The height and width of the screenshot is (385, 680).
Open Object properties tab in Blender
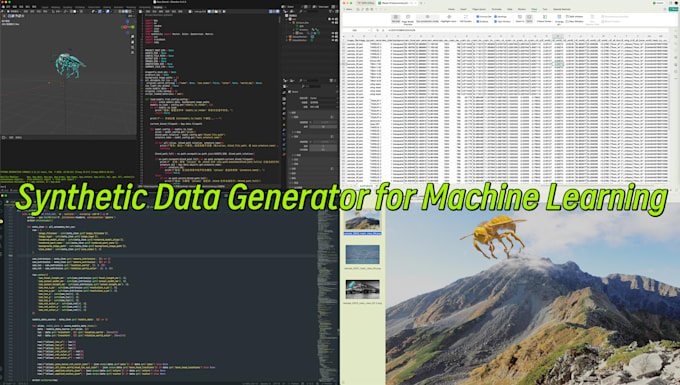click(284, 125)
